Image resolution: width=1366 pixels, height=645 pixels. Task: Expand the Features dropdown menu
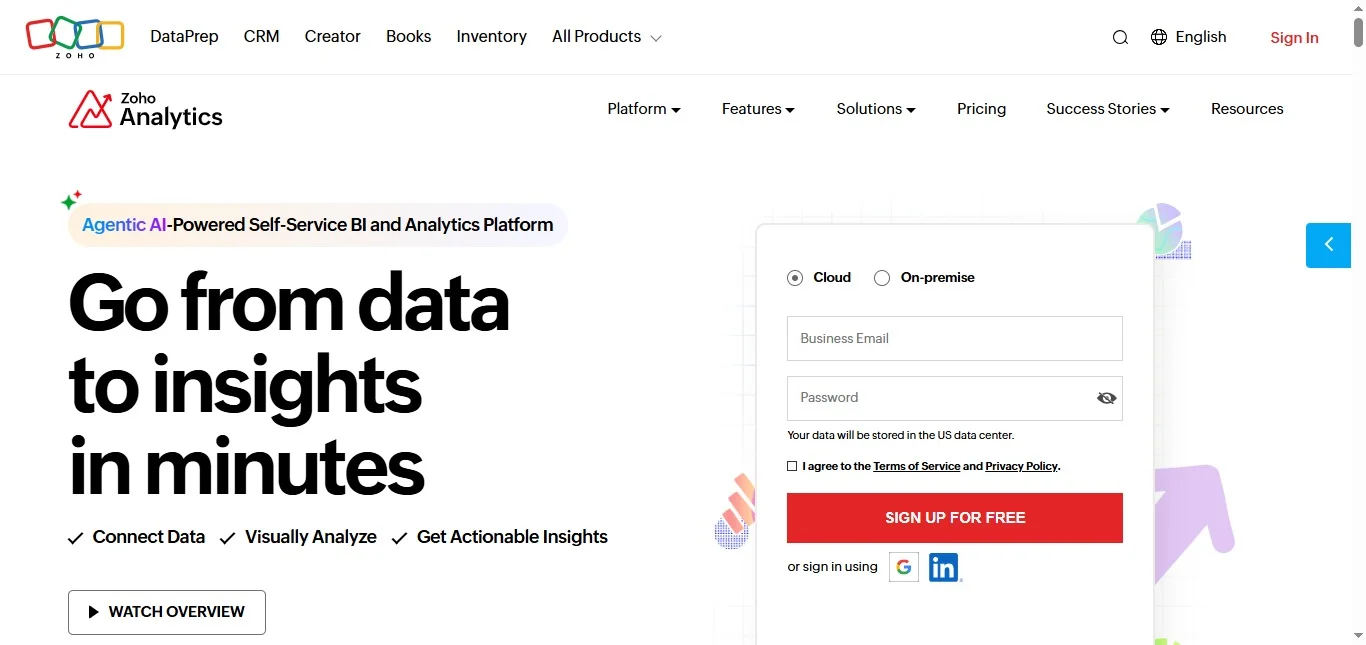pyautogui.click(x=758, y=109)
